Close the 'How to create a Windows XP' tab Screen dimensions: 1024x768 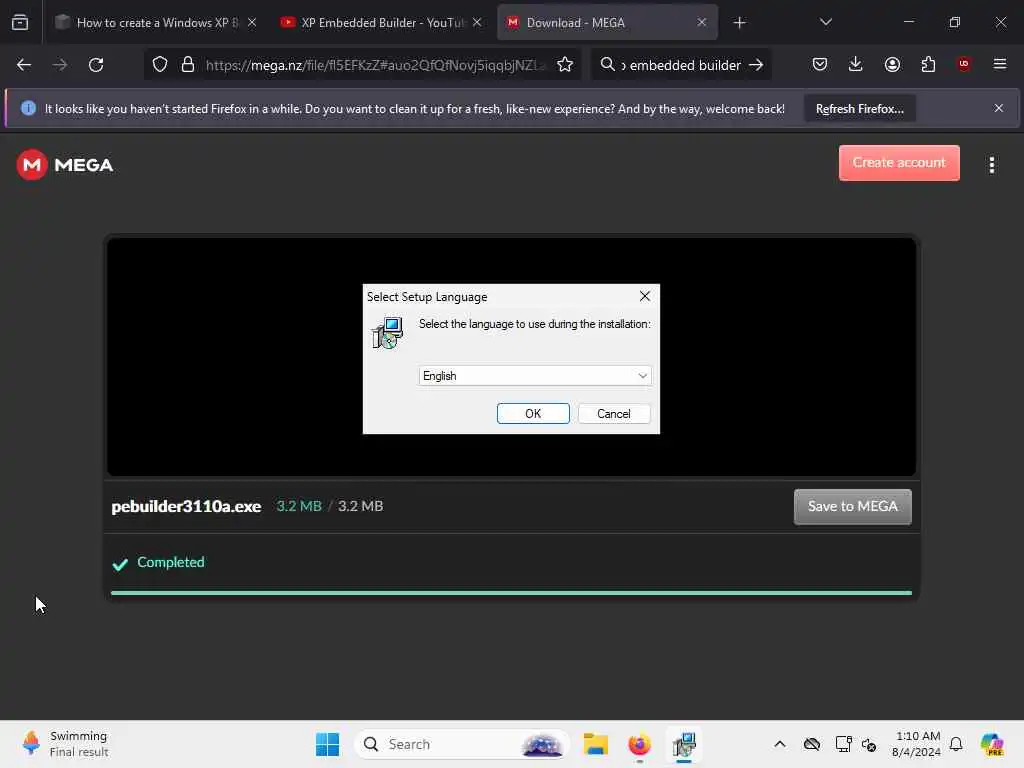coord(252,22)
